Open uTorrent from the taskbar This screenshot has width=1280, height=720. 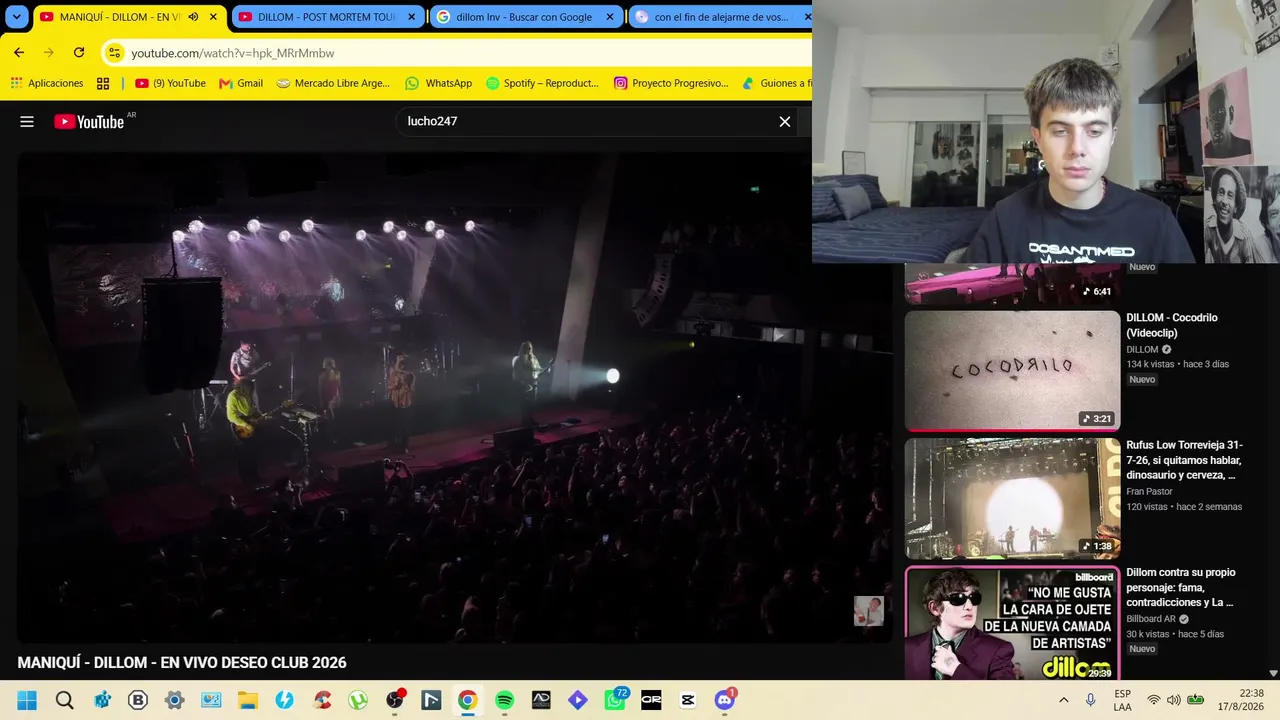tap(358, 700)
